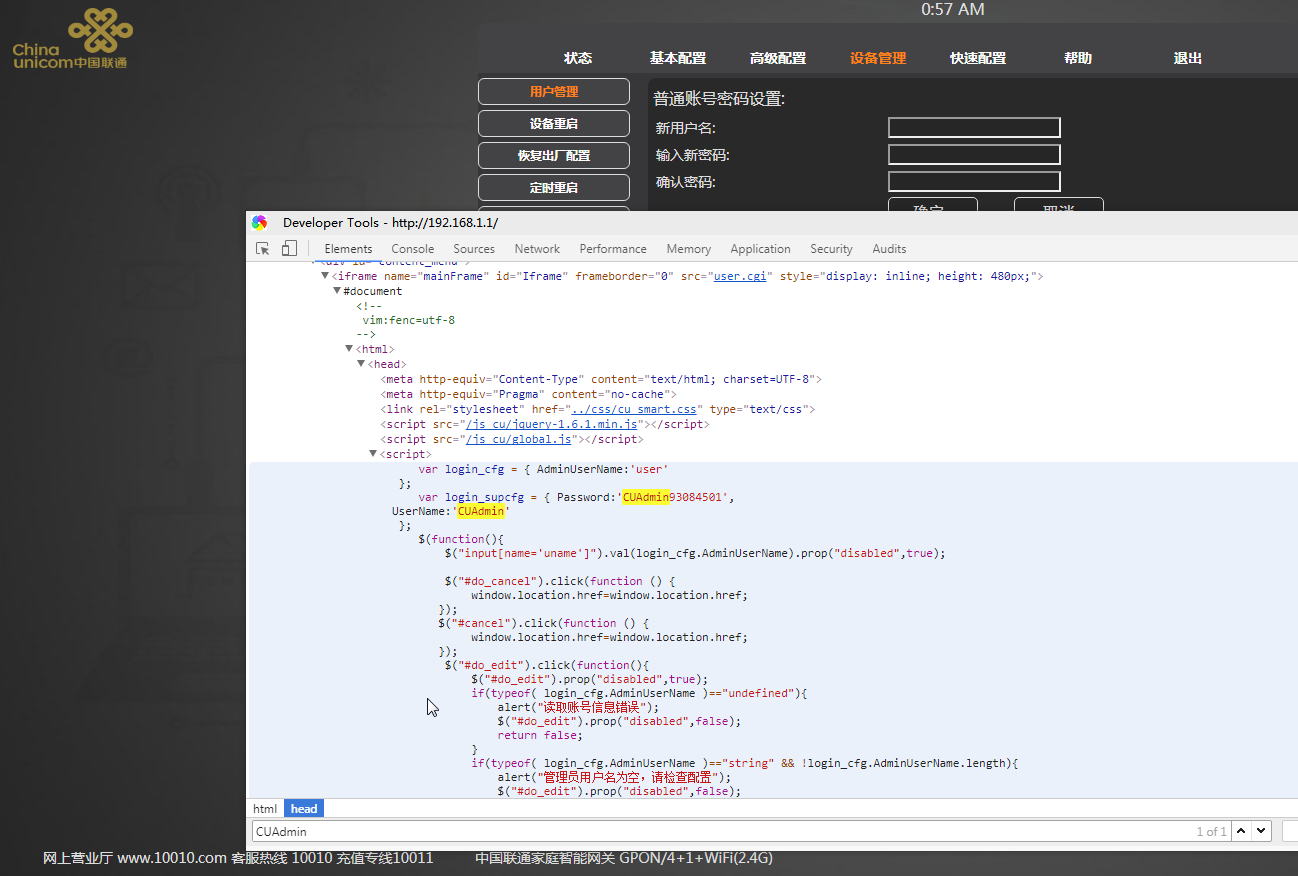
Task: Select 恢复出厂配置 sidebar button
Action: click(554, 155)
